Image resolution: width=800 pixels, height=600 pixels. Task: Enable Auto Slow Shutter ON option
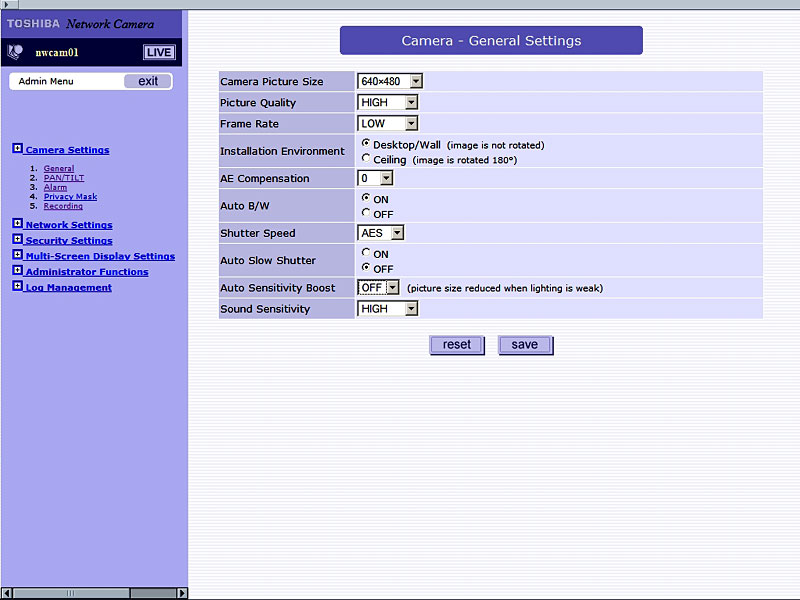click(x=366, y=254)
